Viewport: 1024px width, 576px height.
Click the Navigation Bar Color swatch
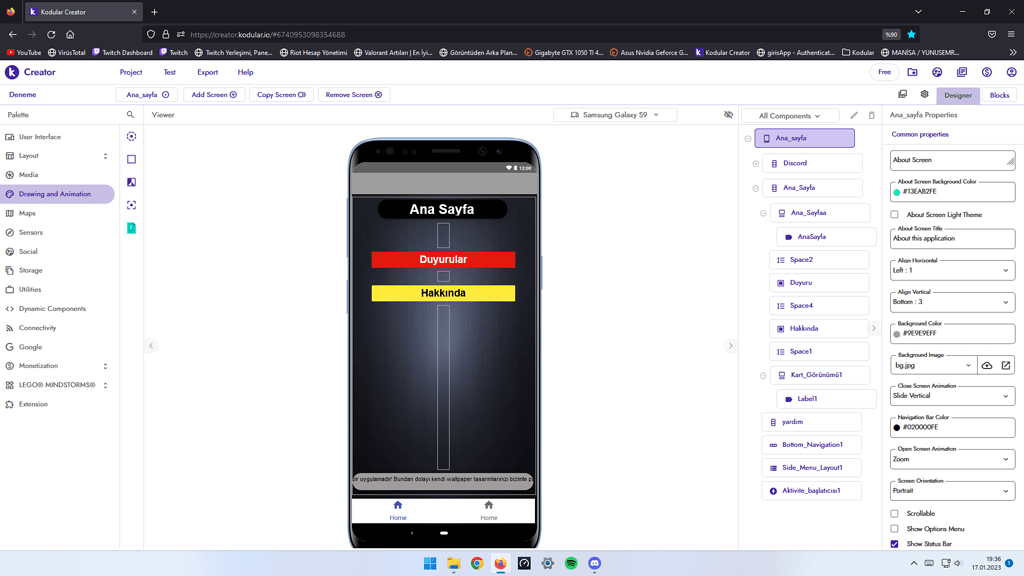pos(897,427)
